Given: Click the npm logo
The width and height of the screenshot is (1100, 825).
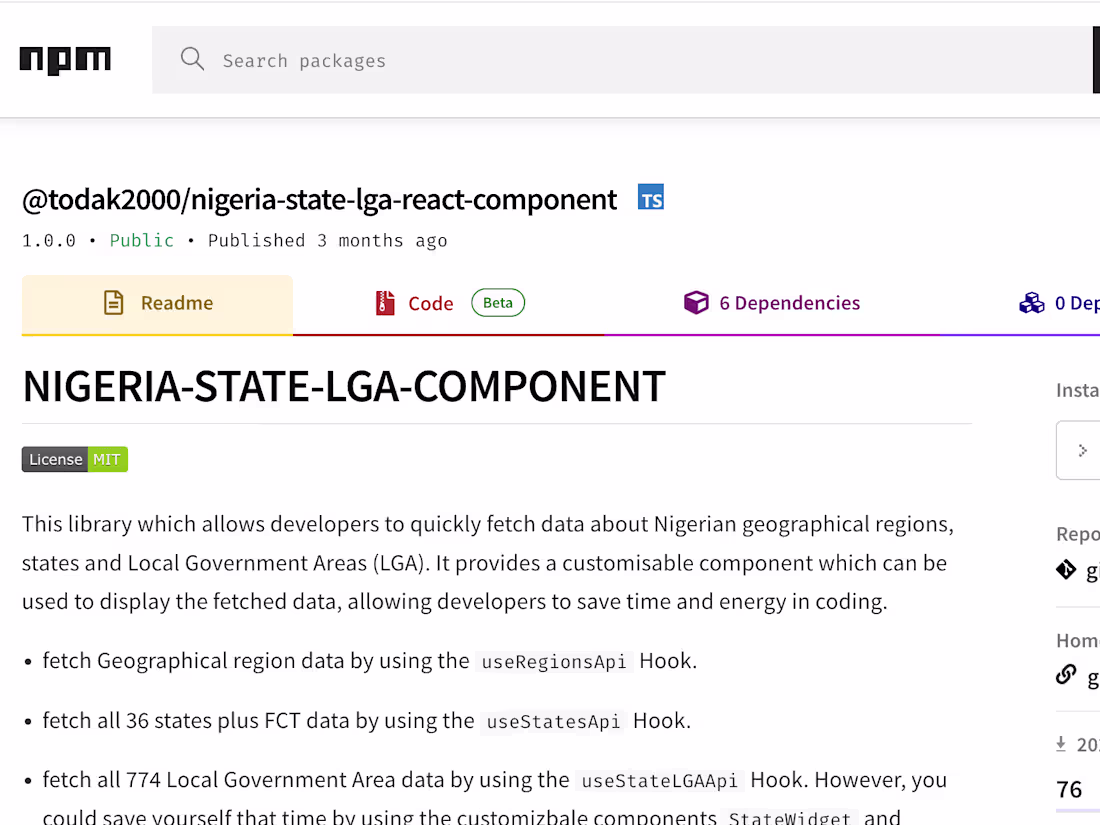Looking at the screenshot, I should (x=64, y=60).
